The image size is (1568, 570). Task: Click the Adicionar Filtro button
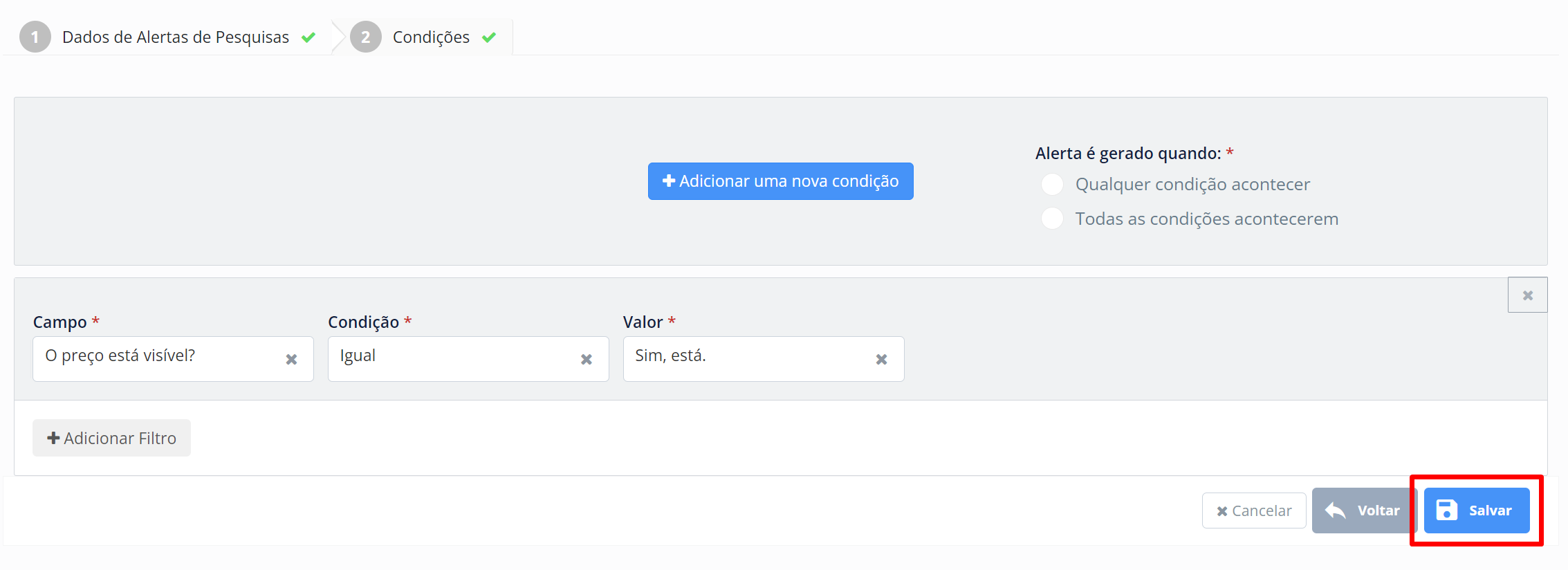click(x=111, y=438)
